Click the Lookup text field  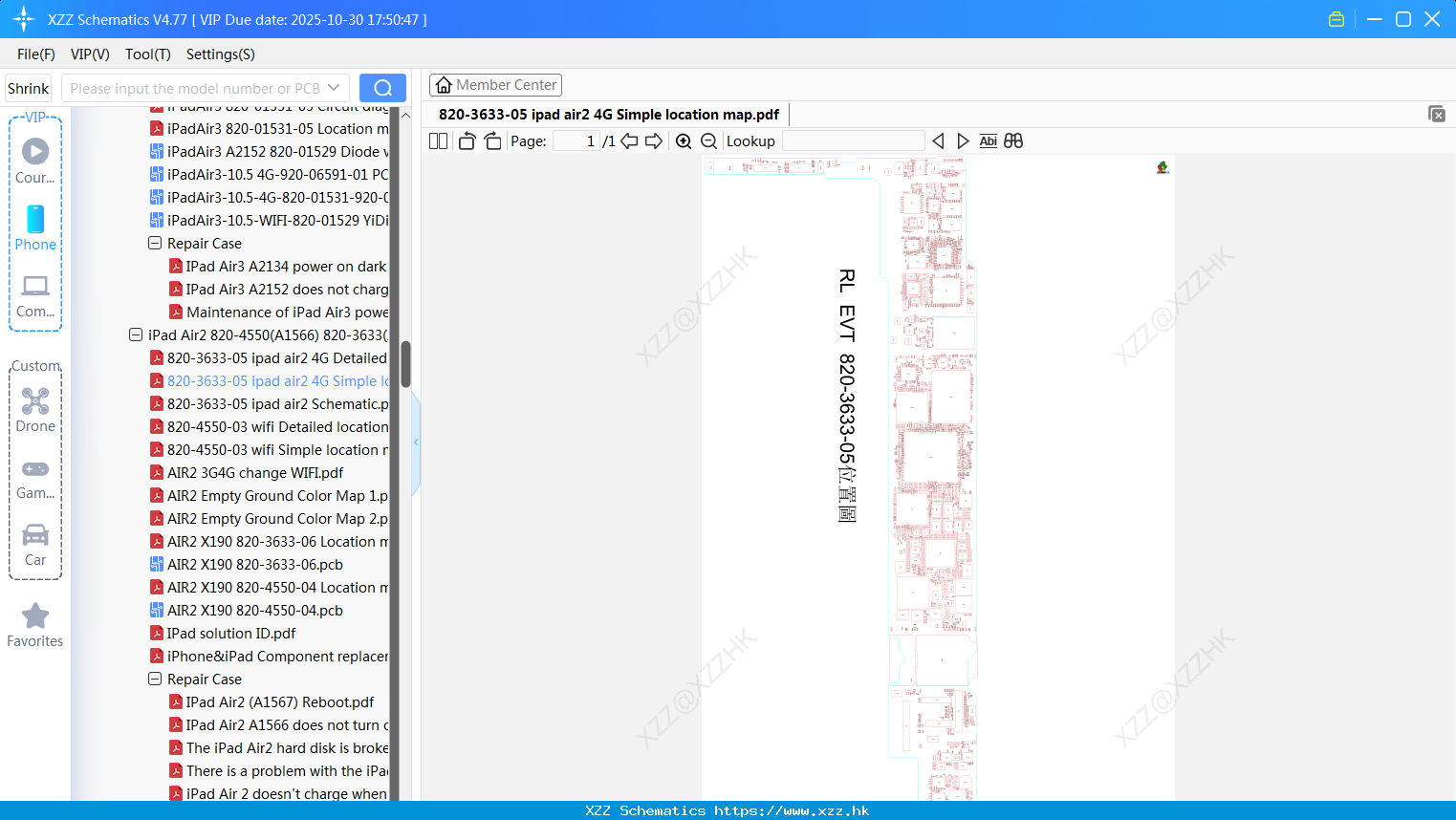point(853,141)
